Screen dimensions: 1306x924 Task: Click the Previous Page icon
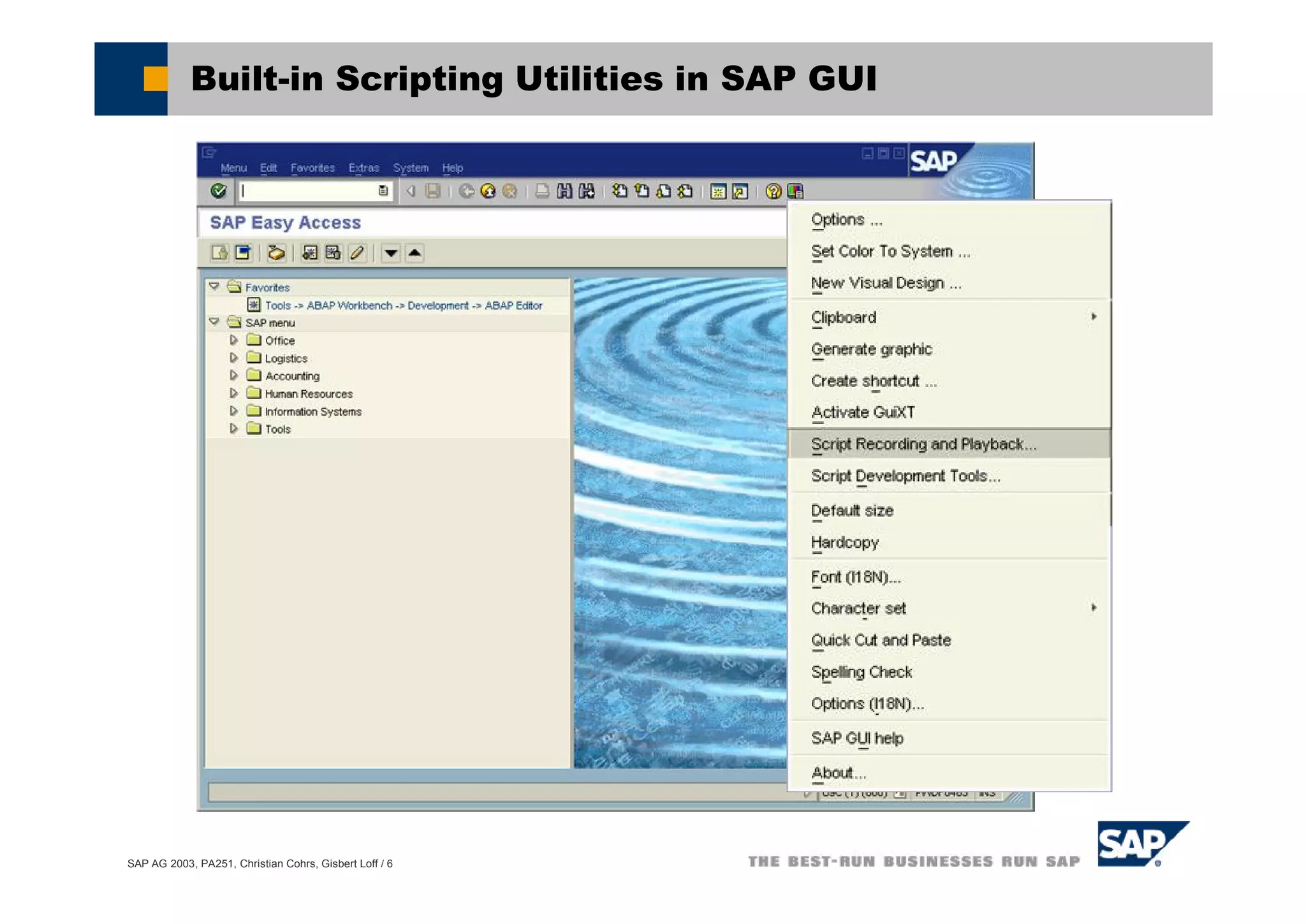[x=642, y=191]
